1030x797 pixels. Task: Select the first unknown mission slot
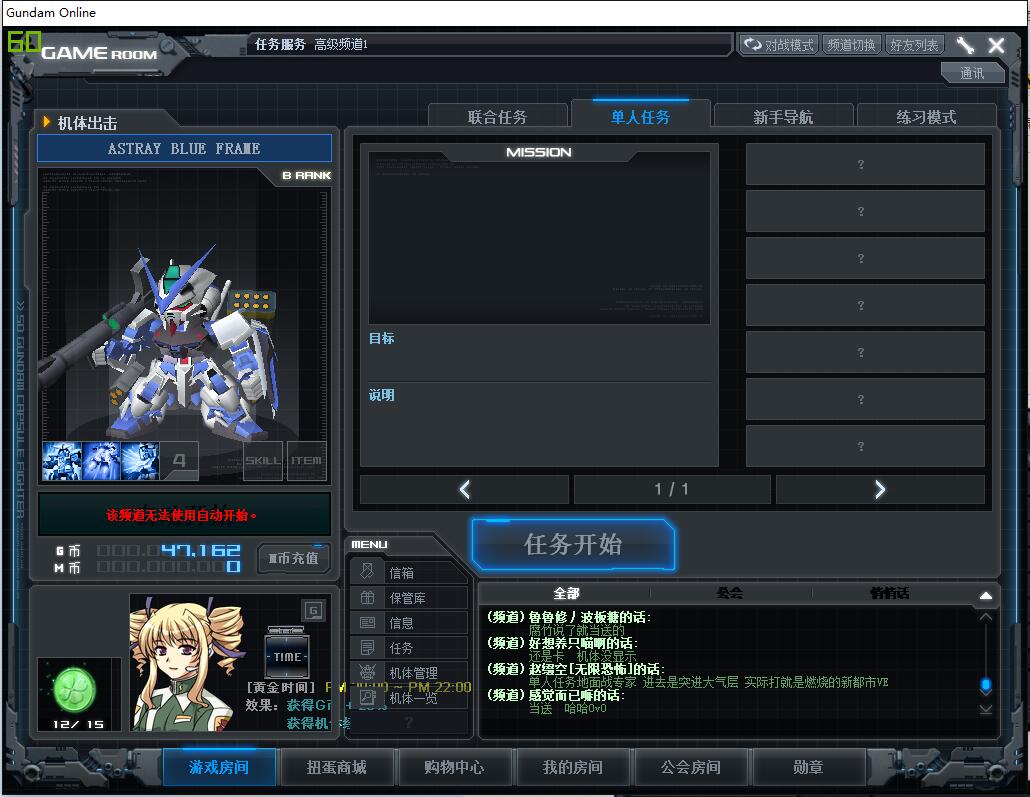click(x=865, y=164)
